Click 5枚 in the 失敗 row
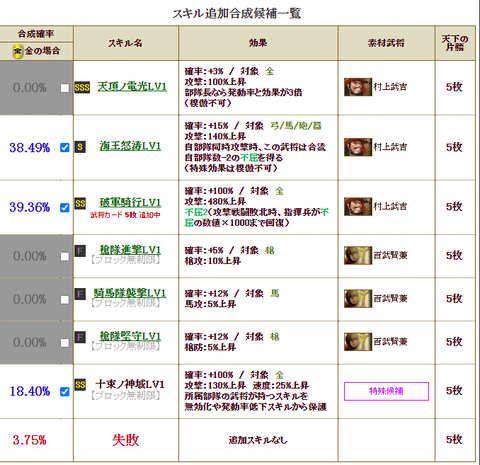 [x=454, y=439]
